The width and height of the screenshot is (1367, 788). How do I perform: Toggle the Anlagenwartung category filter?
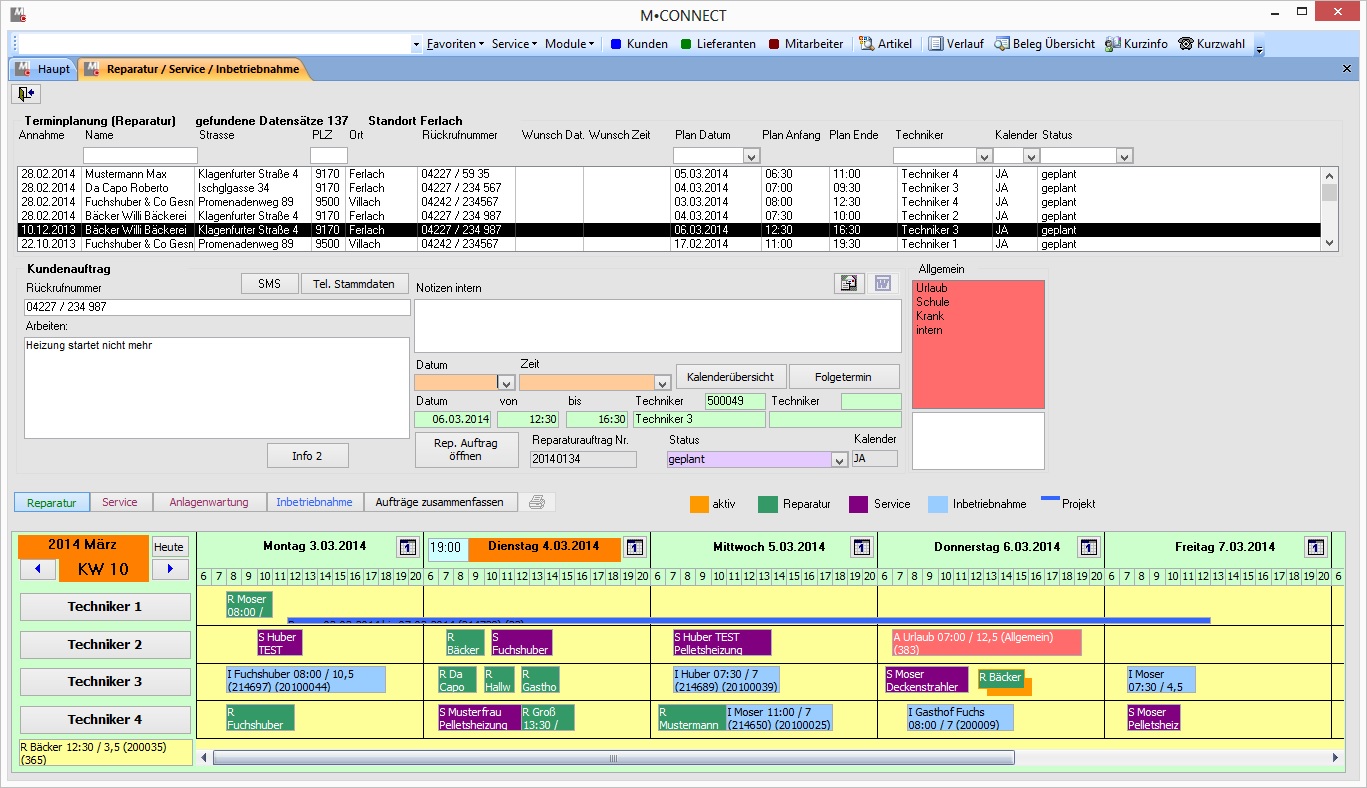click(x=208, y=502)
